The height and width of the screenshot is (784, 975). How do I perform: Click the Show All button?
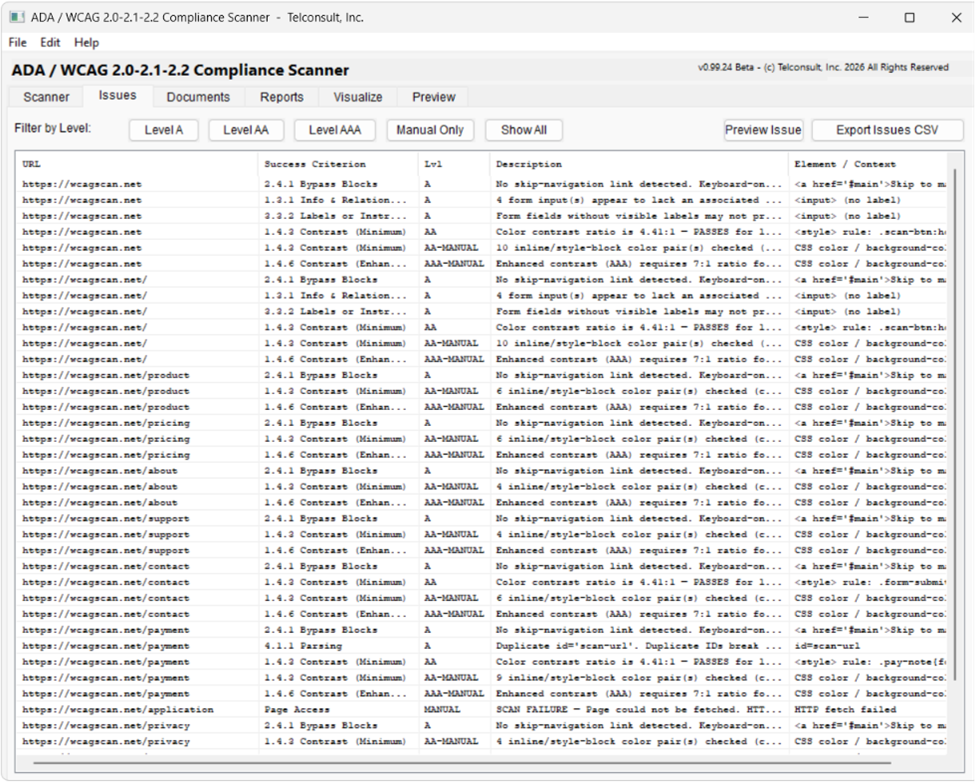[524, 130]
